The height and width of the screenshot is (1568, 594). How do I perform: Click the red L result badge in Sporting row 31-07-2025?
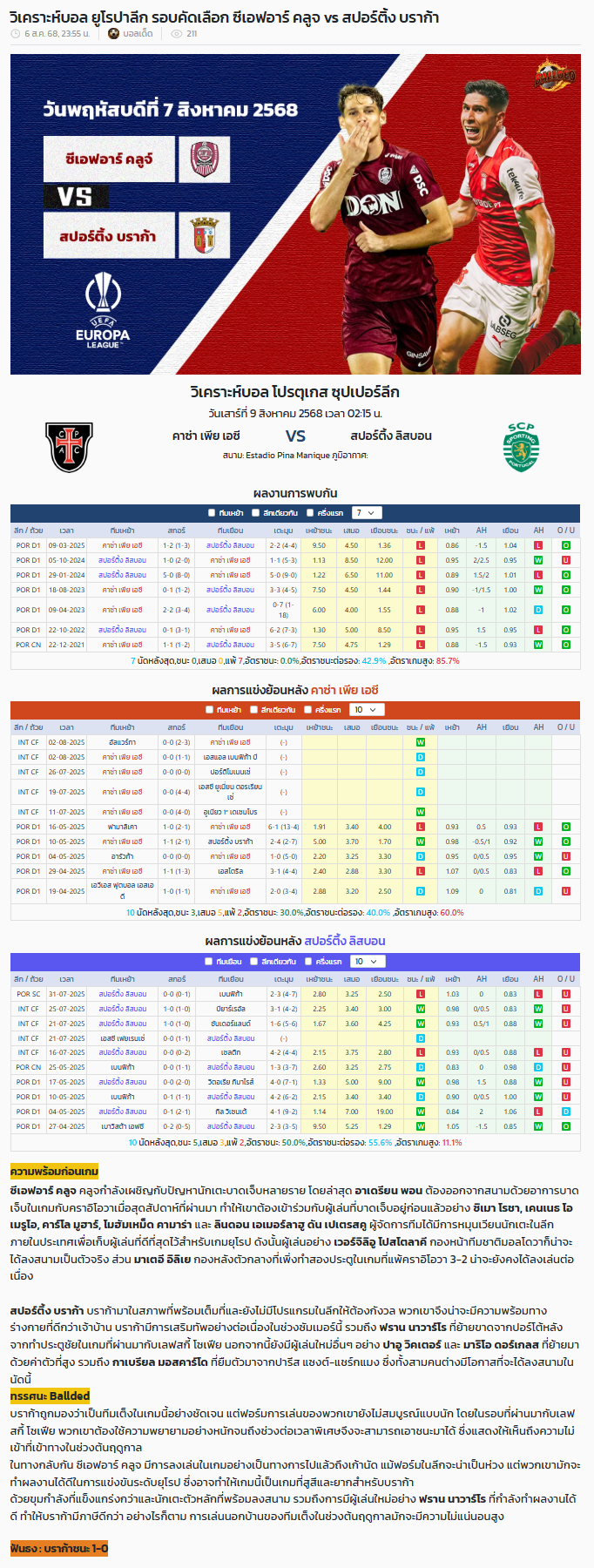point(421,994)
